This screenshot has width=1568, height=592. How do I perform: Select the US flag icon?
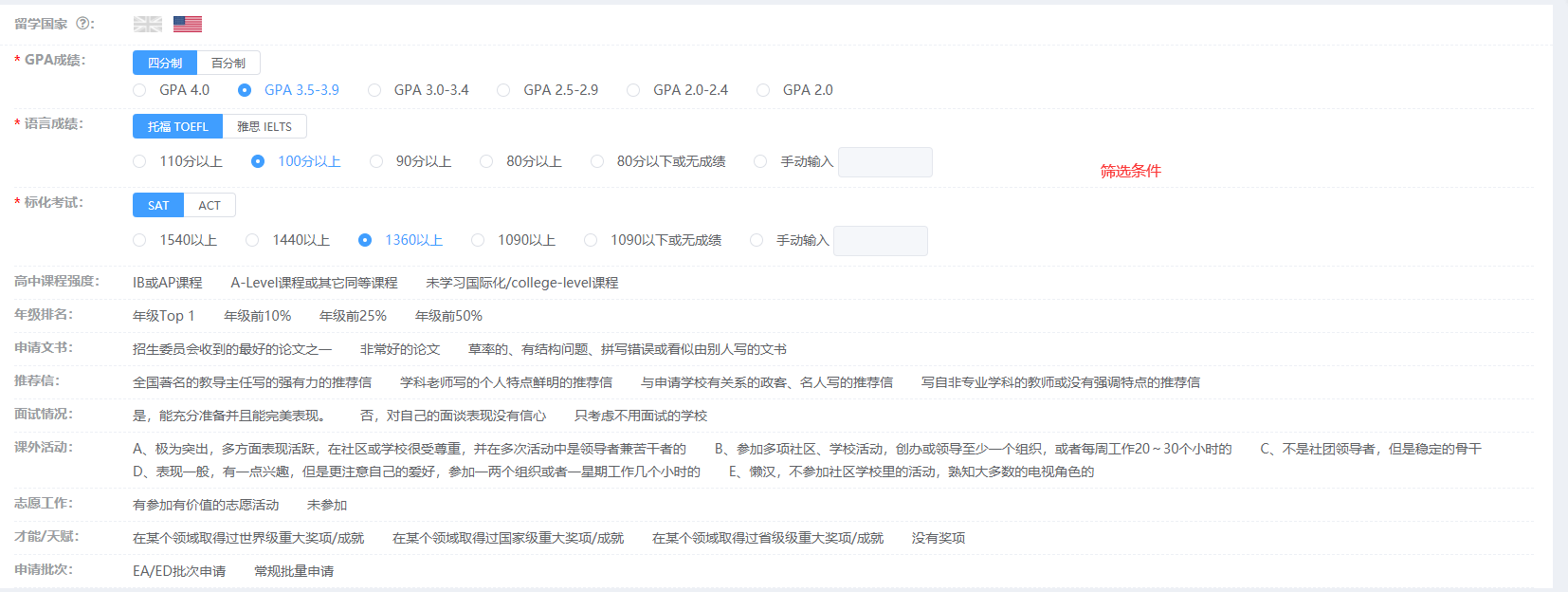pyautogui.click(x=188, y=24)
